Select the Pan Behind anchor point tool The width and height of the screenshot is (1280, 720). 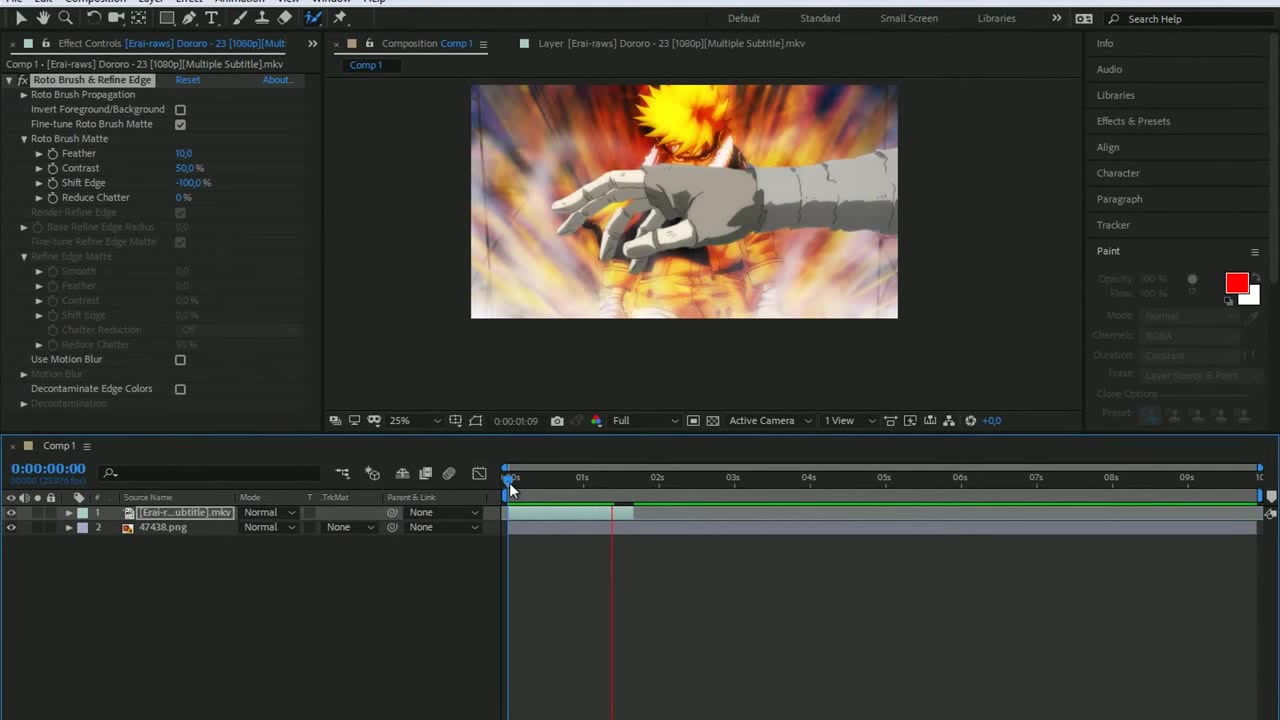pyautogui.click(x=139, y=18)
